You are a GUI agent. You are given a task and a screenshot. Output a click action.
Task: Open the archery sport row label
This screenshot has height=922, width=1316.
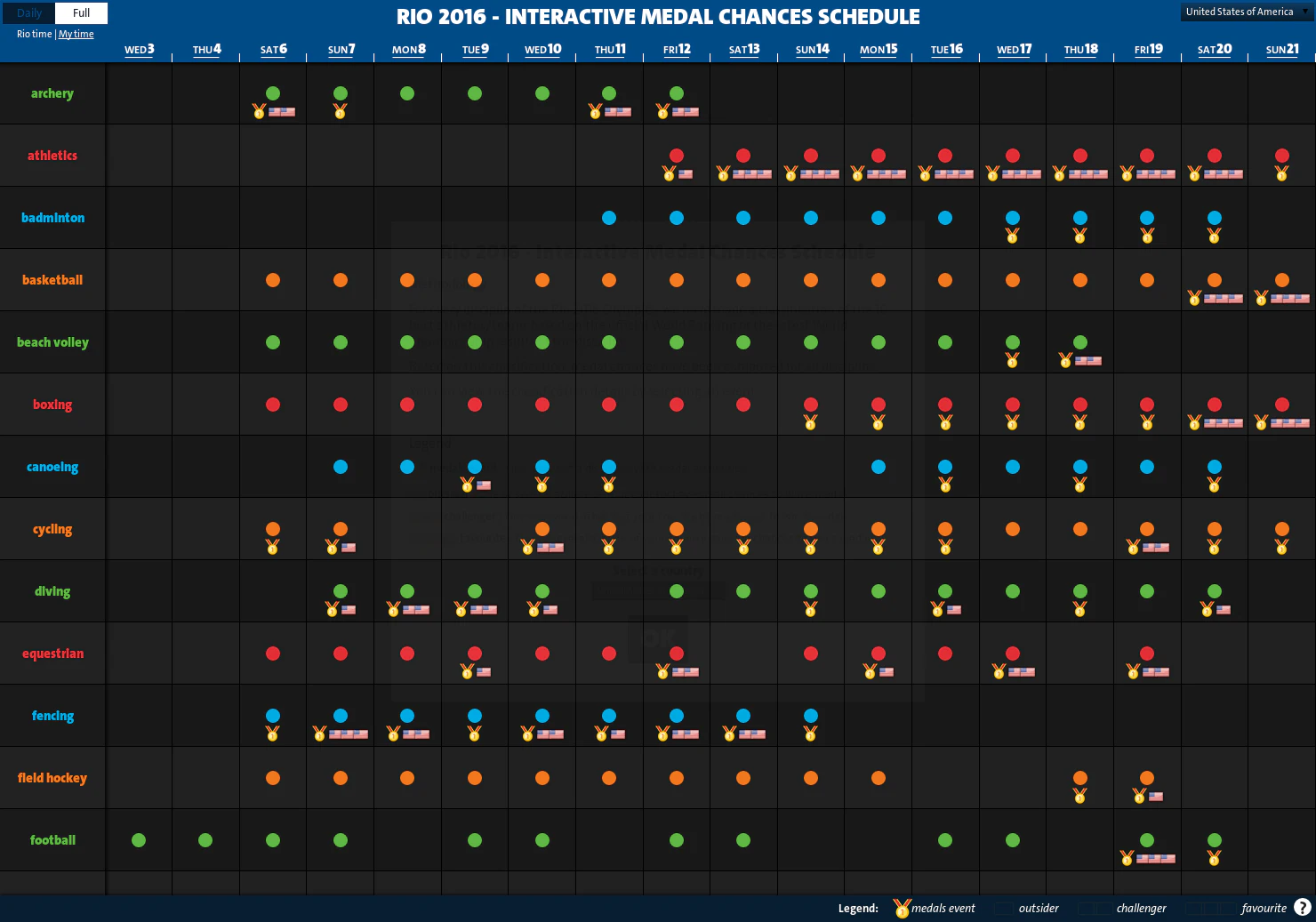(x=52, y=93)
